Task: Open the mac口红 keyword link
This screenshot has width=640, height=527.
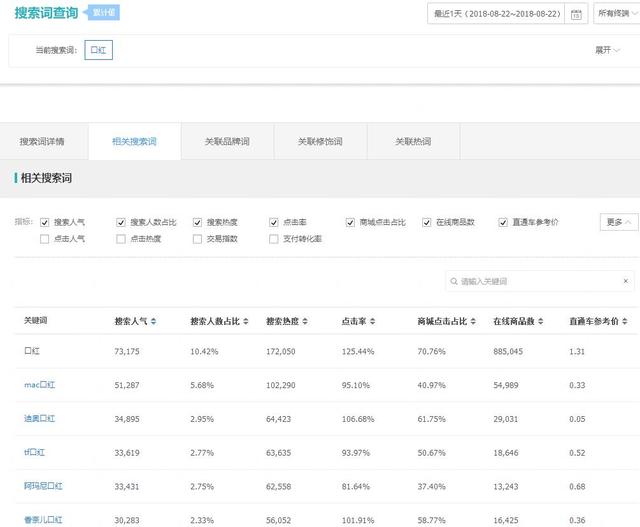Action: pos(40,385)
